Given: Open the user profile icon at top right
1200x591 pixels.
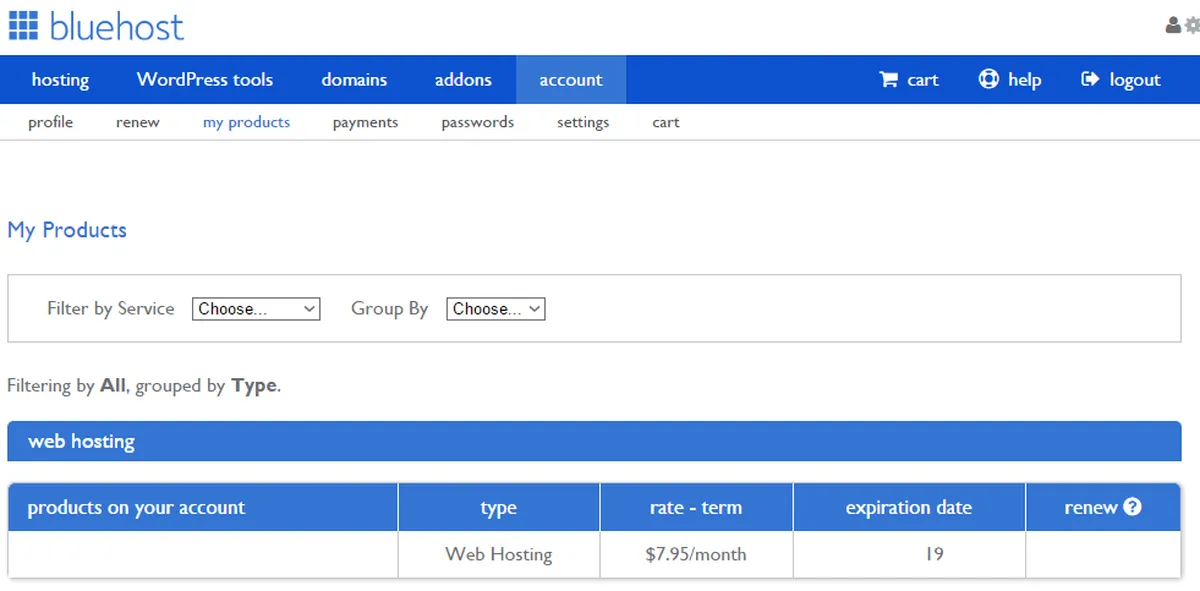Looking at the screenshot, I should pyautogui.click(x=1174, y=25).
